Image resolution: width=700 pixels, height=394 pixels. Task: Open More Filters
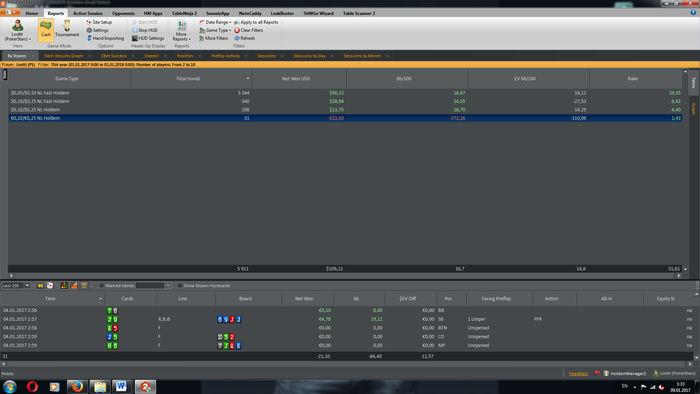point(213,38)
